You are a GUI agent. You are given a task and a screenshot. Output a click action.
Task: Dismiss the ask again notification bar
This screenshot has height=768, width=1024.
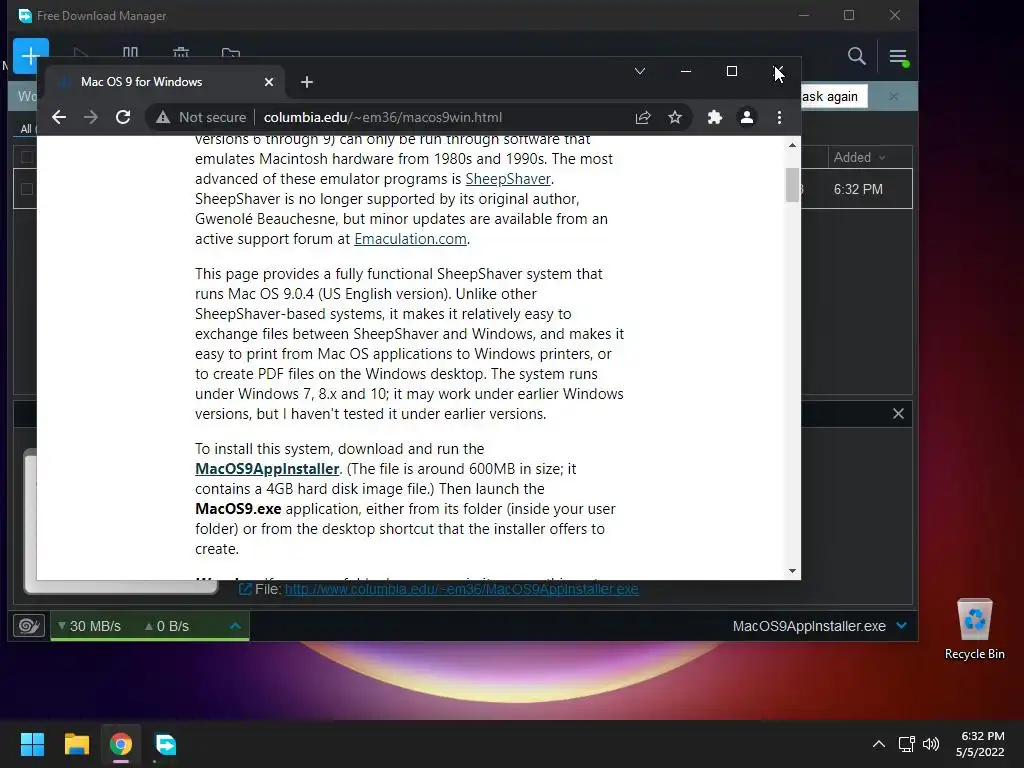[893, 97]
